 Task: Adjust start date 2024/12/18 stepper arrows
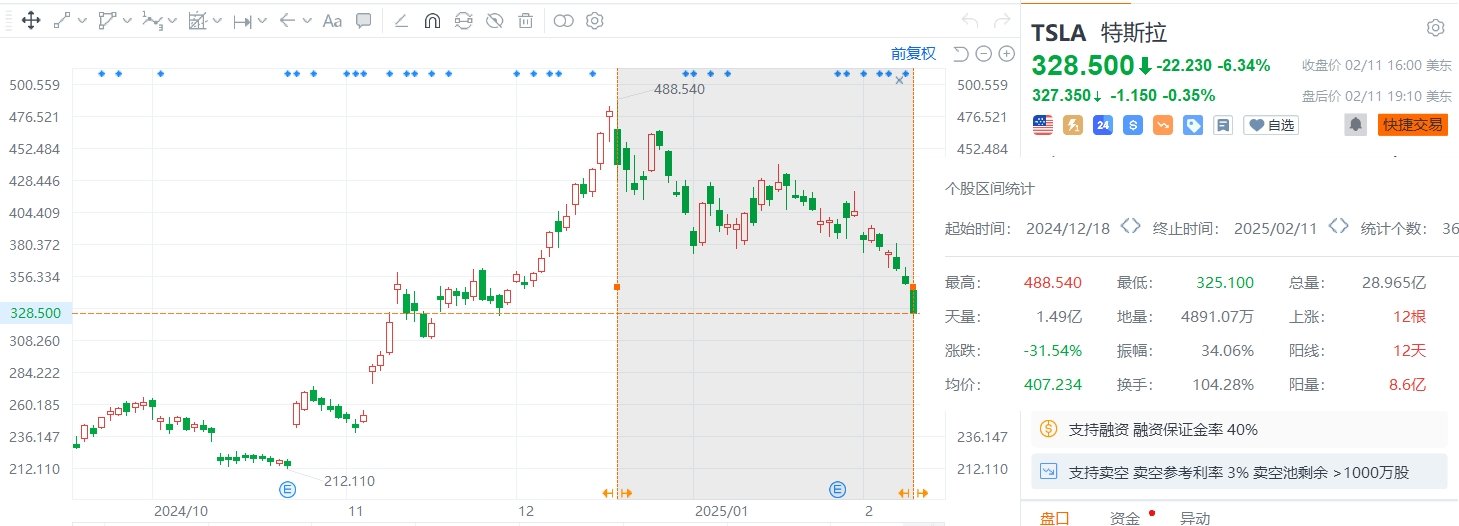click(1130, 227)
